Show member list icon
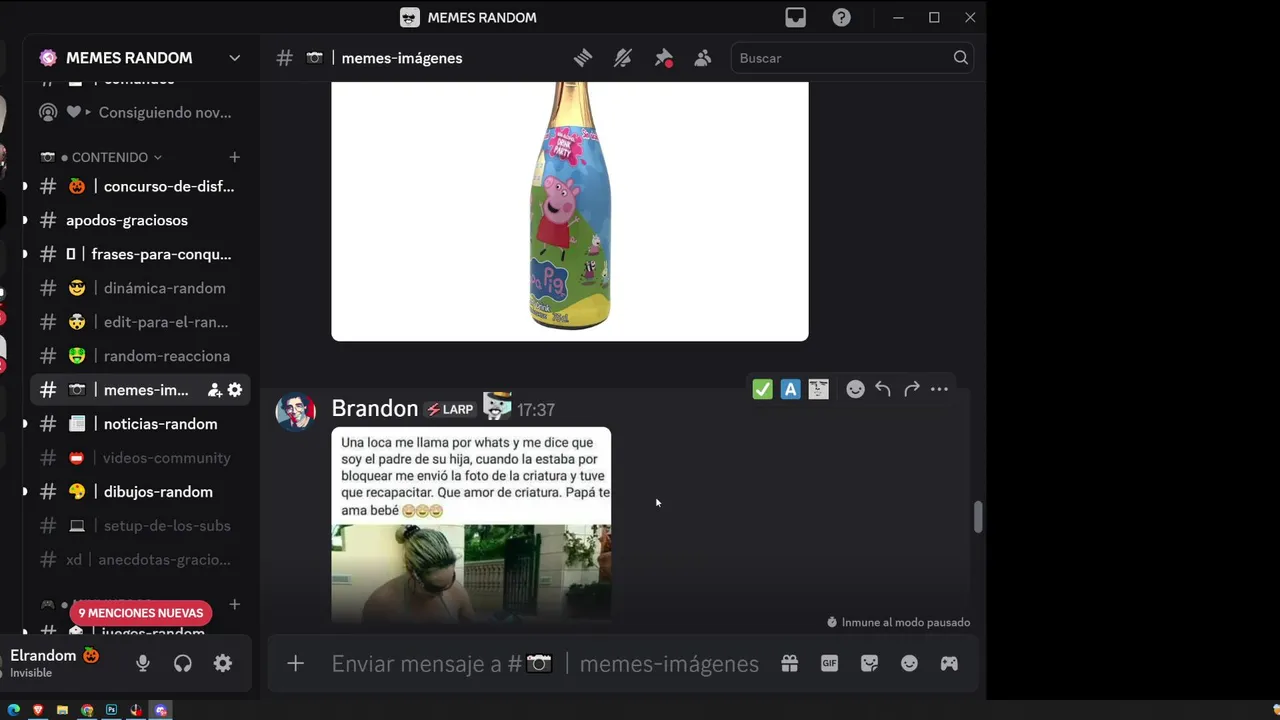The width and height of the screenshot is (1280, 720). coord(703,58)
